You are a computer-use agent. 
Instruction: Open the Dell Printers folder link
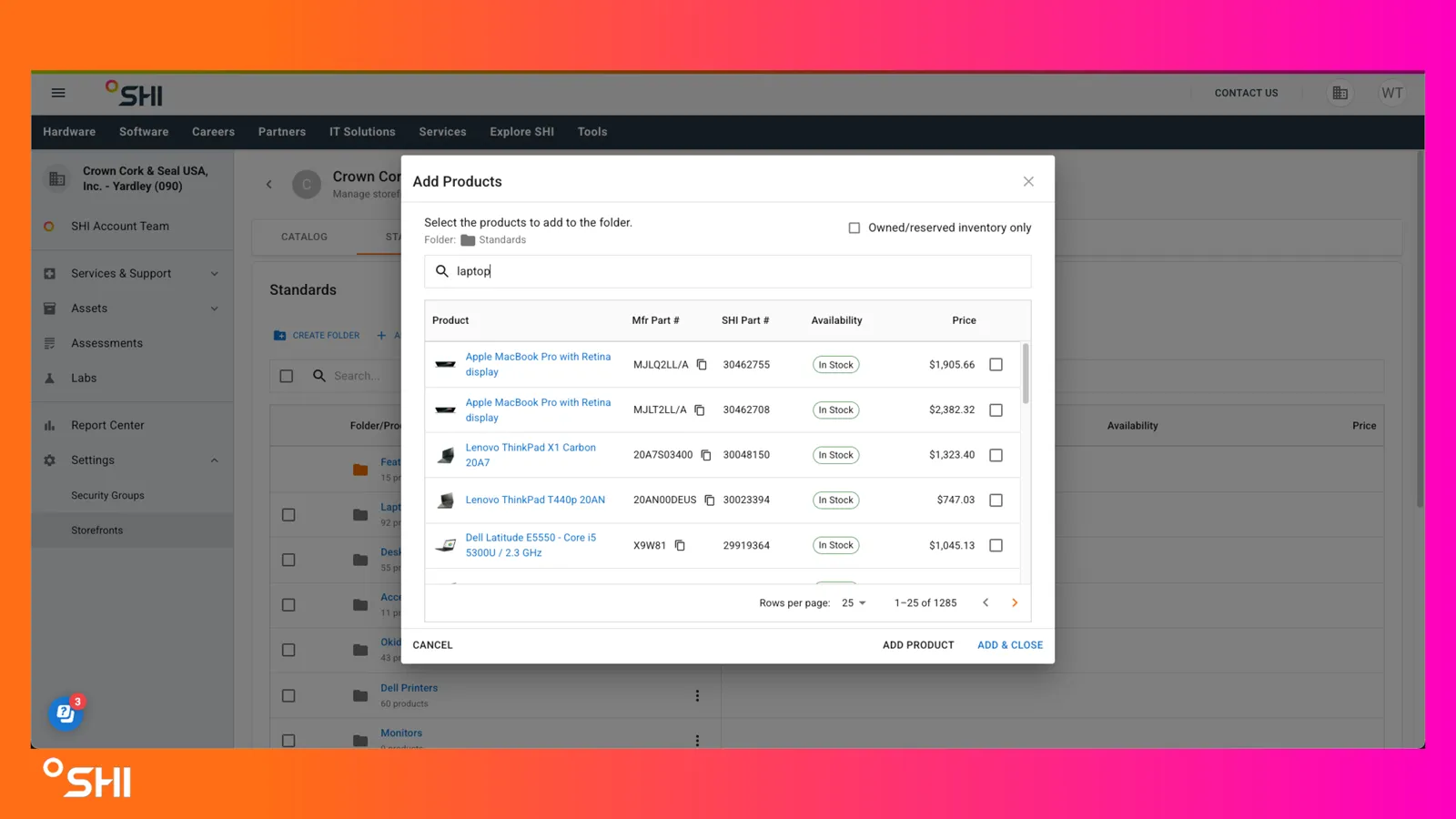coord(409,688)
